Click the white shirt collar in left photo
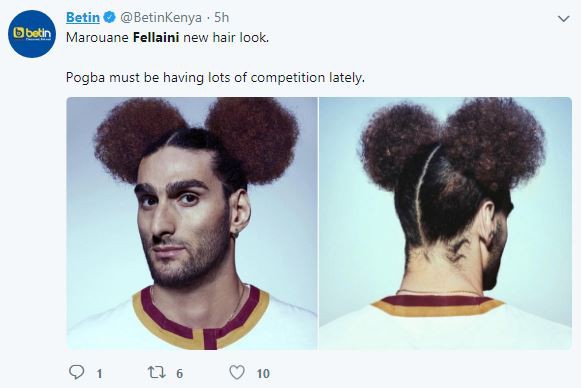Screen dimensions: 581x388 pyautogui.click(x=202, y=319)
